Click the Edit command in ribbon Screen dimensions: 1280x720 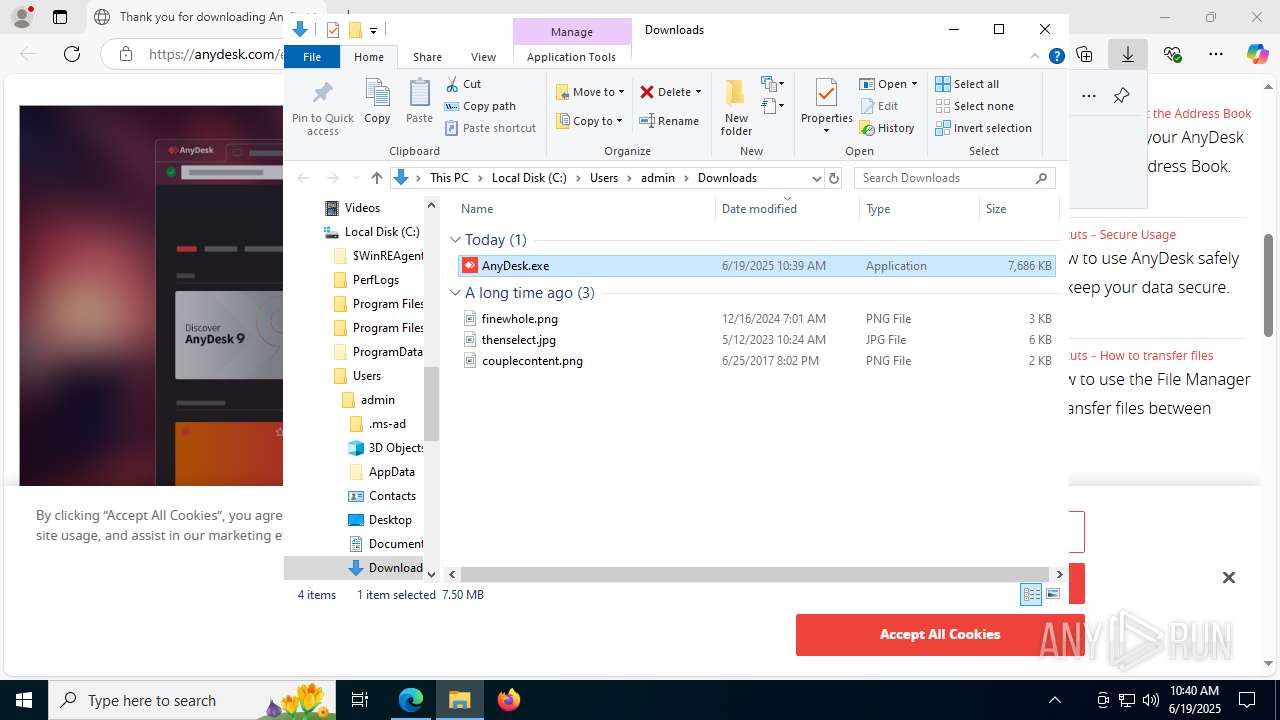(879, 106)
